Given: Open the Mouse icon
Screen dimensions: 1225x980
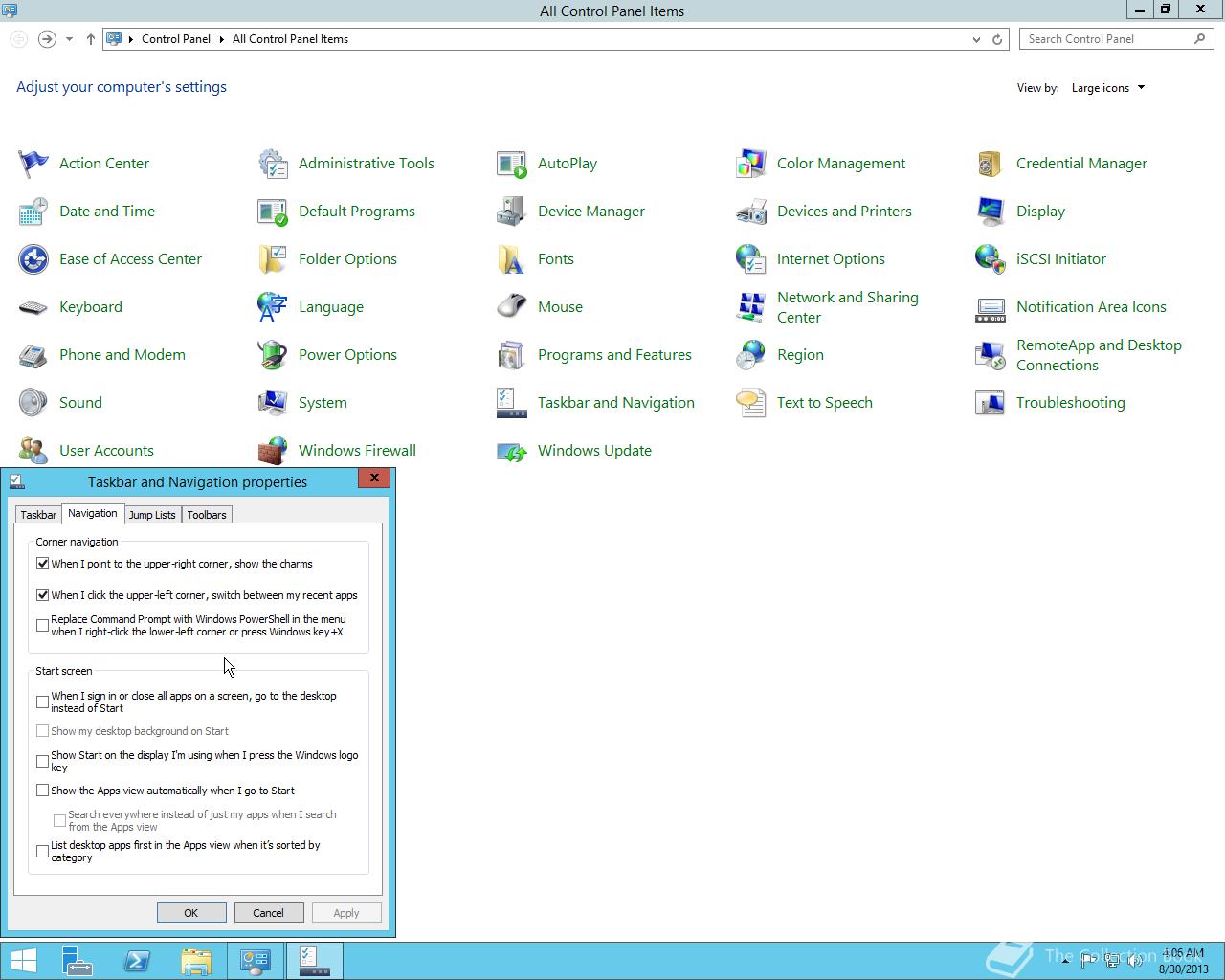Looking at the screenshot, I should click(x=512, y=307).
